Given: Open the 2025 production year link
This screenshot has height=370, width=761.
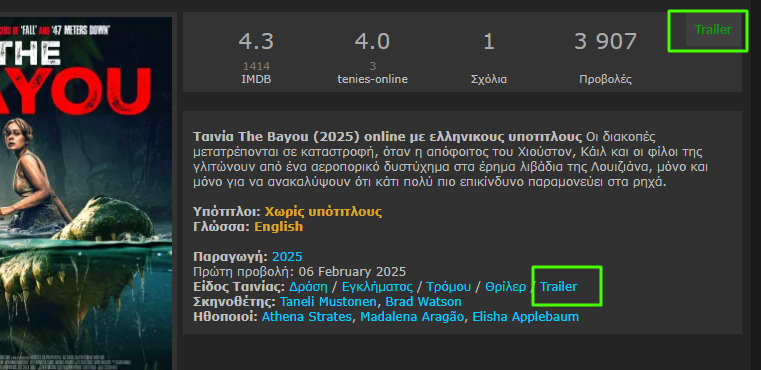Looking at the screenshot, I should 287,257.
